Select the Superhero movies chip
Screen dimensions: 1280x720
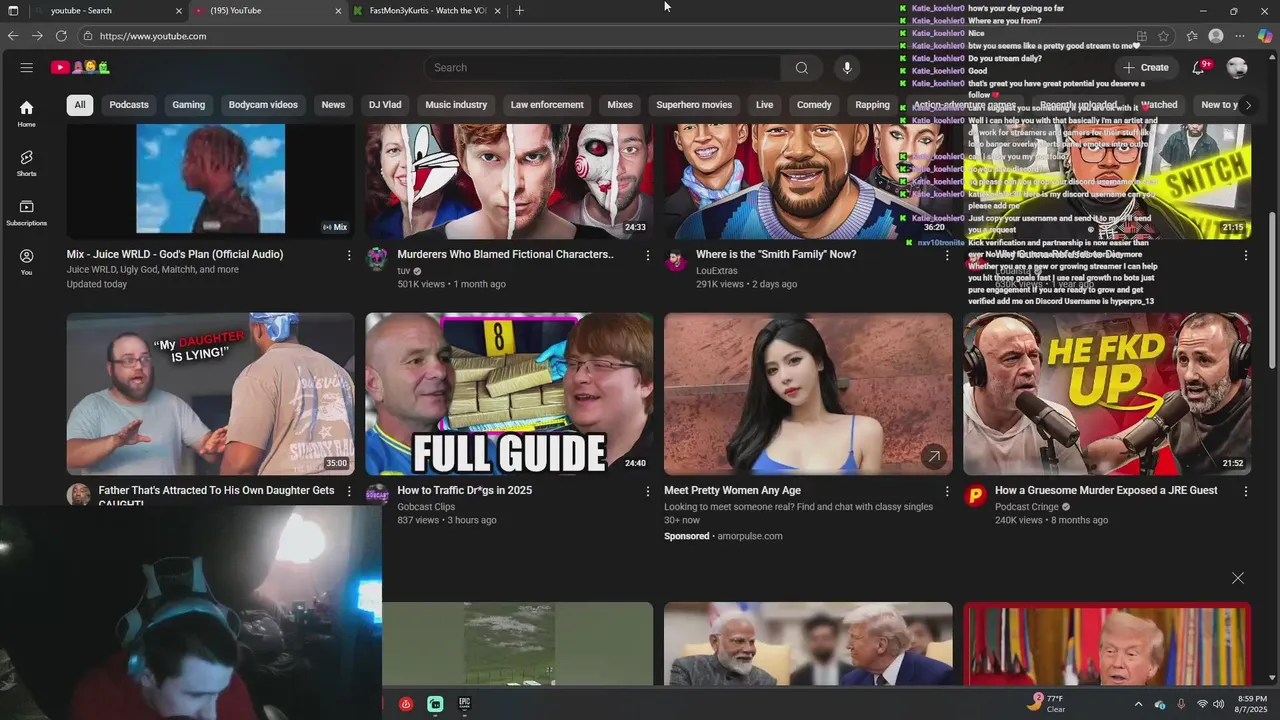coord(694,105)
